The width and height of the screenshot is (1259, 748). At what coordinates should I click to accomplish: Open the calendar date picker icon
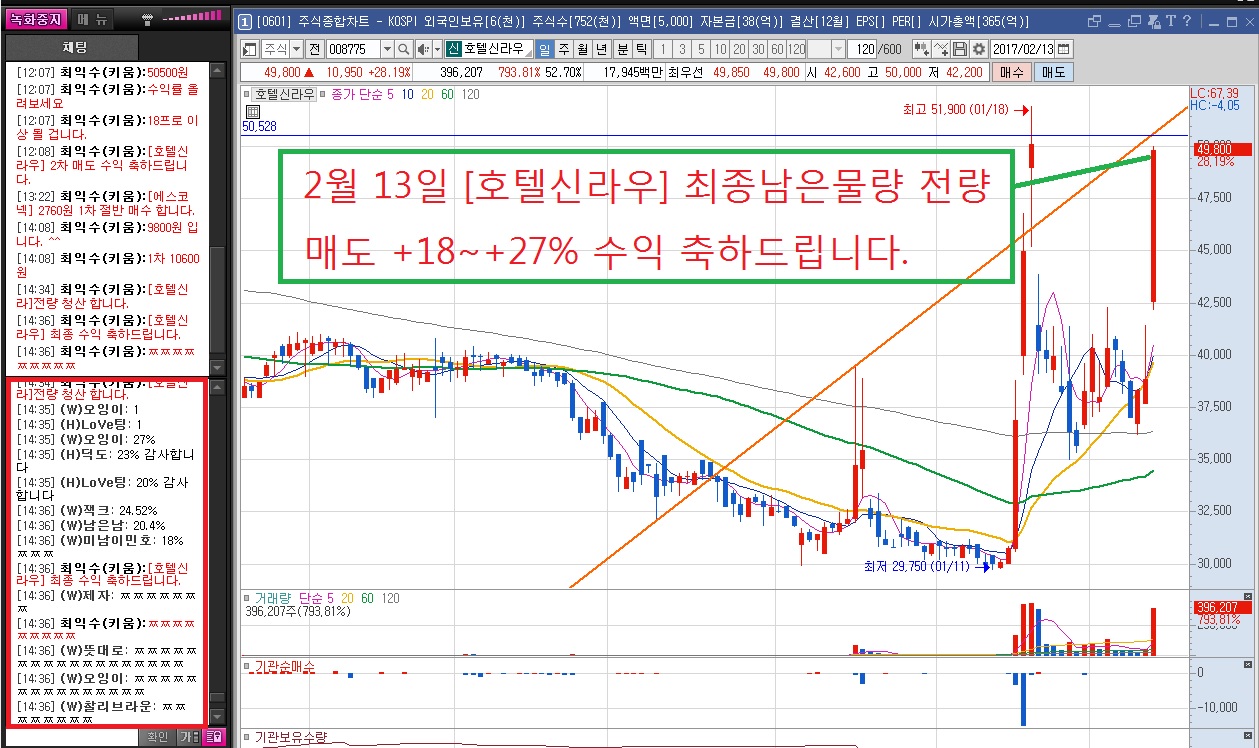tap(1063, 49)
